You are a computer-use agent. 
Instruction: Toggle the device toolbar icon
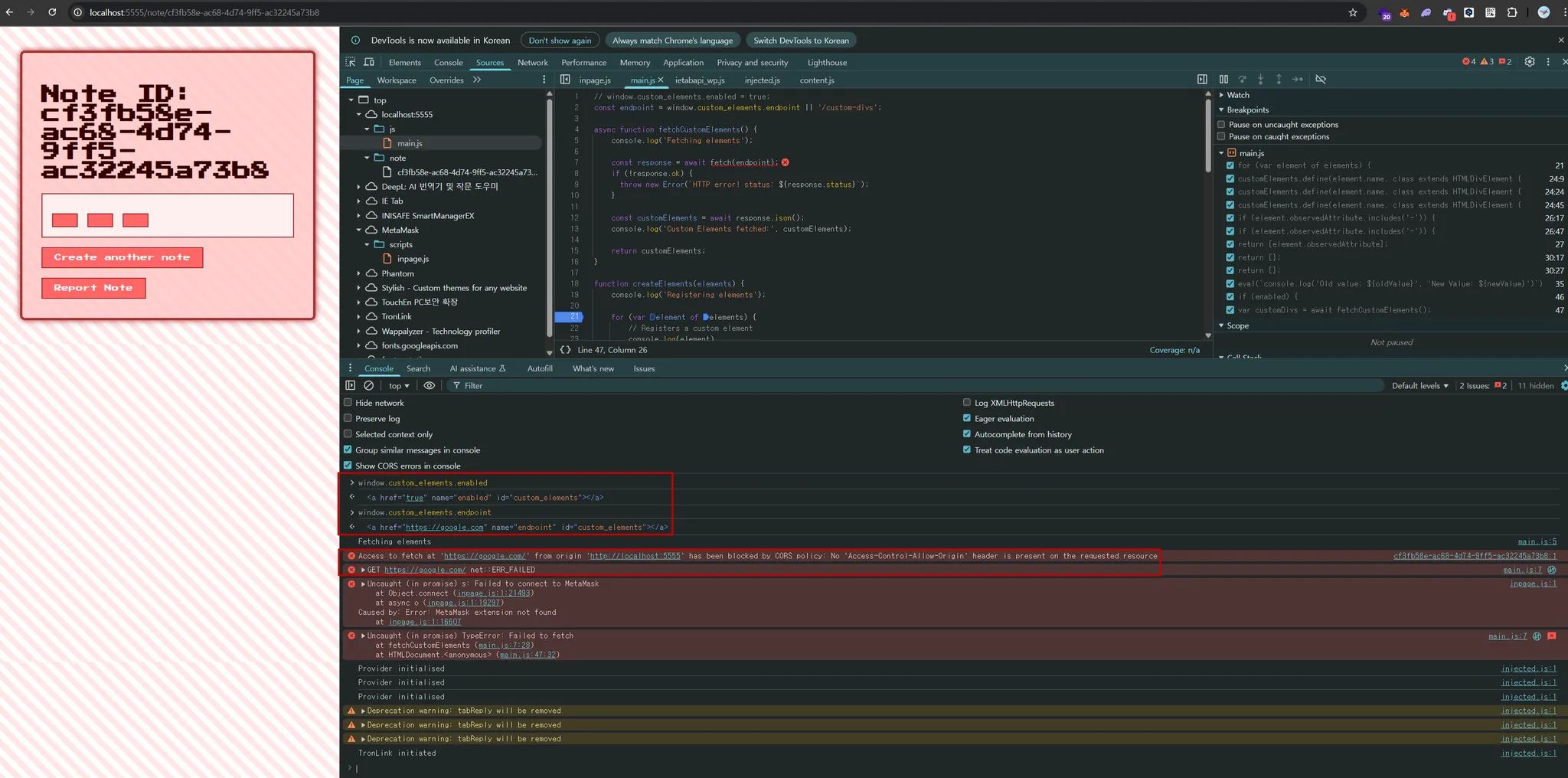tap(369, 62)
